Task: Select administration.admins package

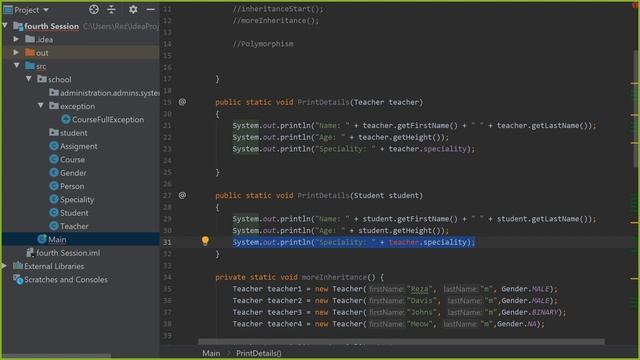Action: pos(109,93)
